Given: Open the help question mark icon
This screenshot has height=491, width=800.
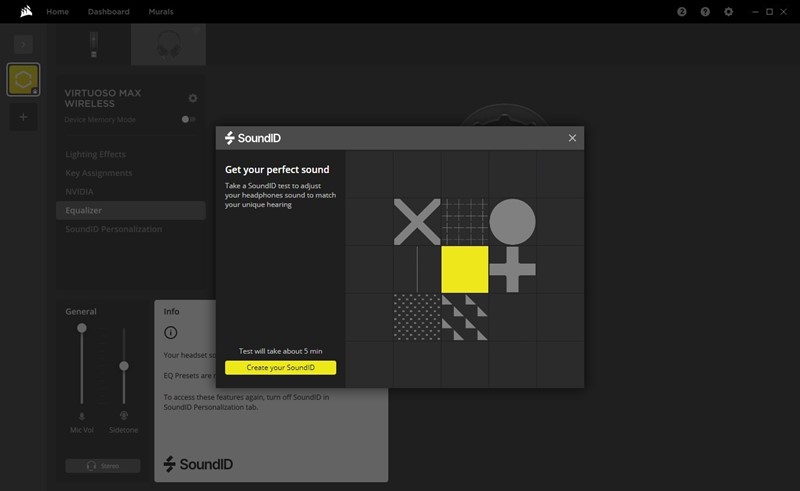Looking at the screenshot, I should [705, 12].
